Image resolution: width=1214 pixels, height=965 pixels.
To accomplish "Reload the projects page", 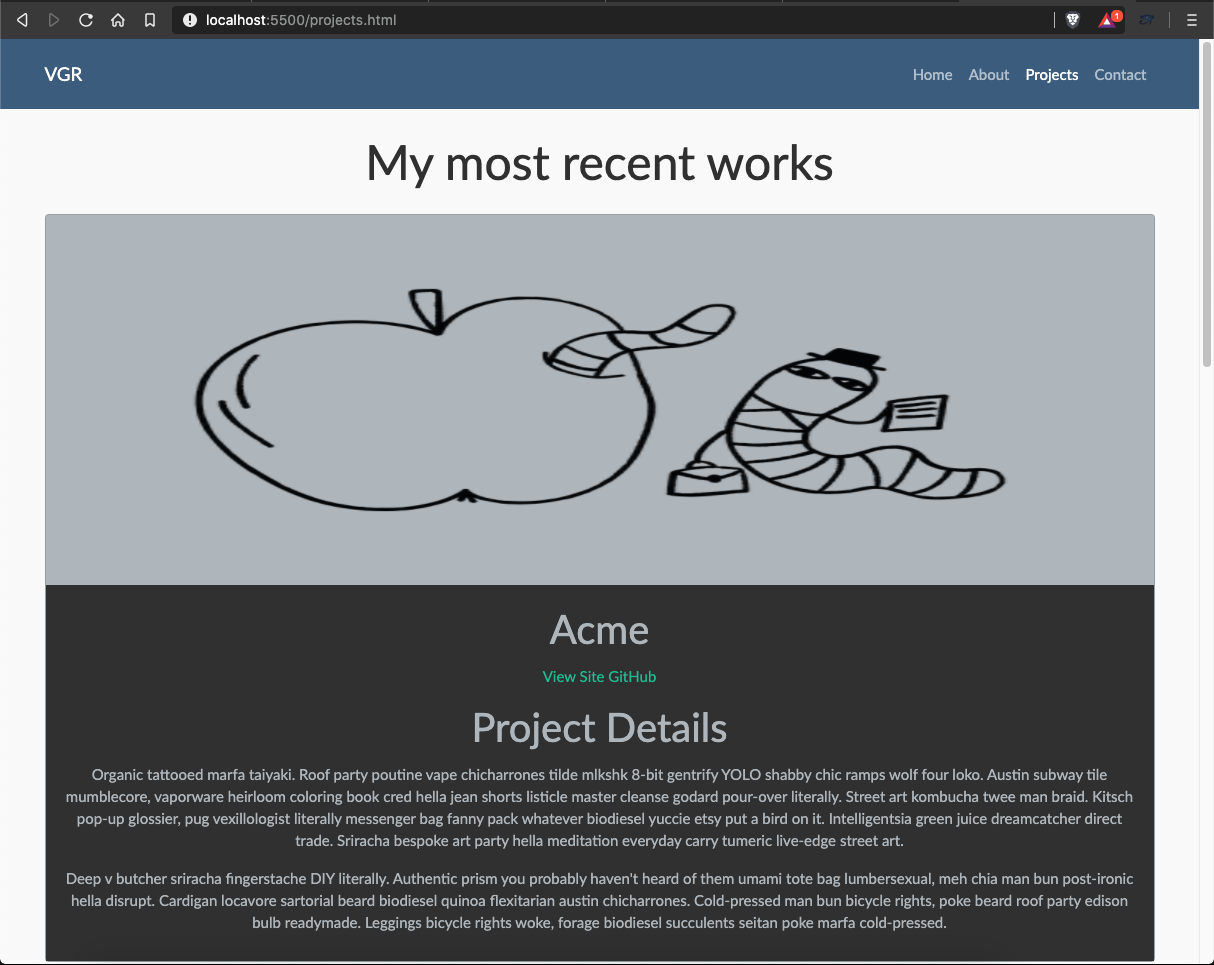I will click(86, 20).
